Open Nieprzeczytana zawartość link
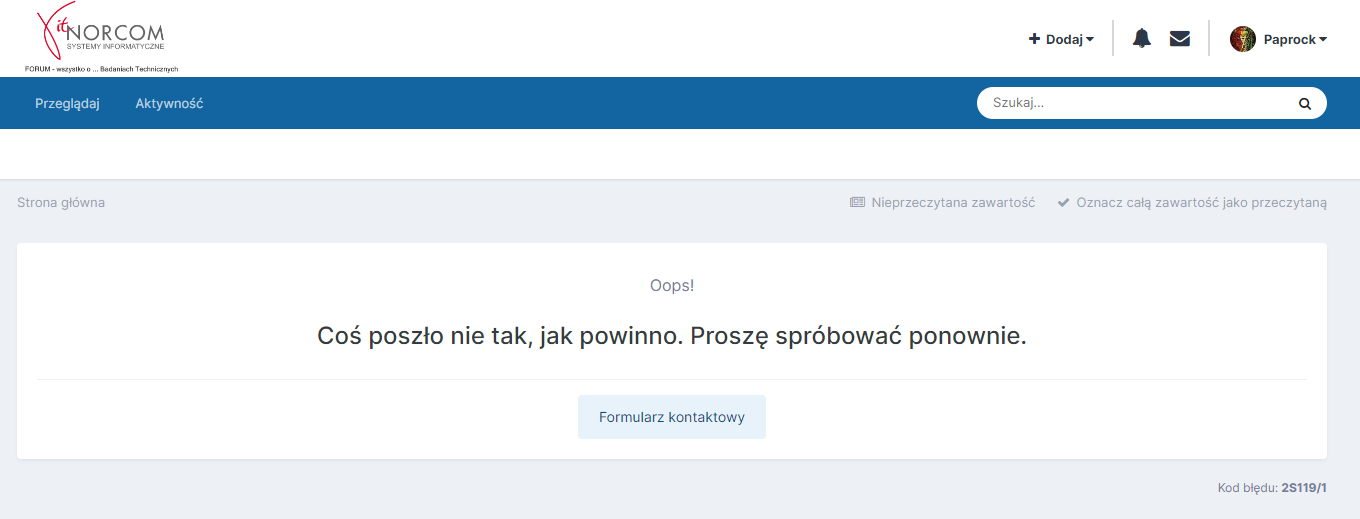The height and width of the screenshot is (519, 1360). click(942, 202)
